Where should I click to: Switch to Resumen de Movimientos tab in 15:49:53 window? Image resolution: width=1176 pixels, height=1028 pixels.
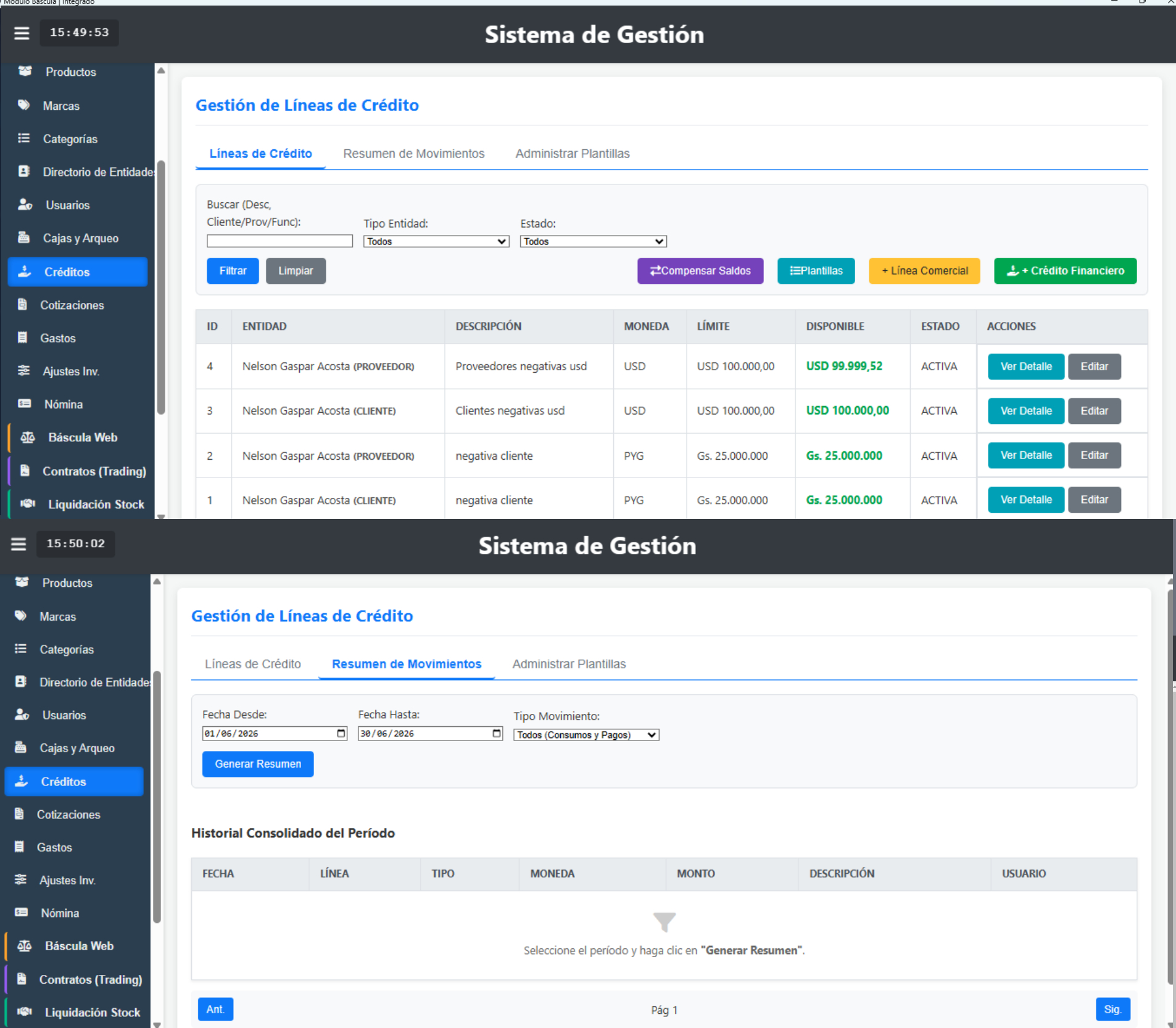click(413, 154)
